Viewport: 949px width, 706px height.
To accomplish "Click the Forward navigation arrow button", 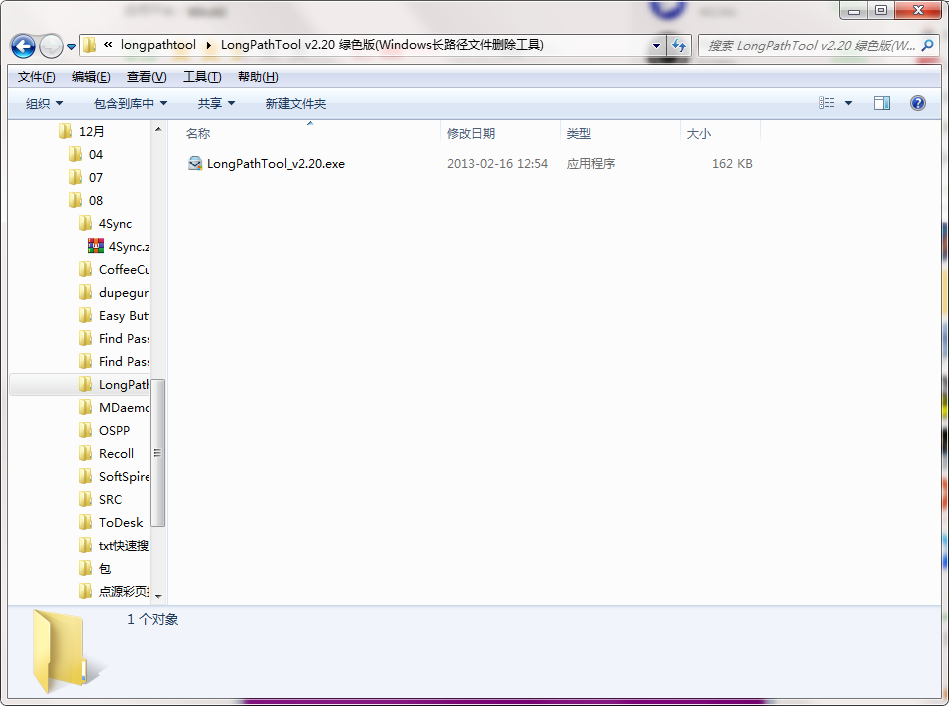I will click(51, 46).
